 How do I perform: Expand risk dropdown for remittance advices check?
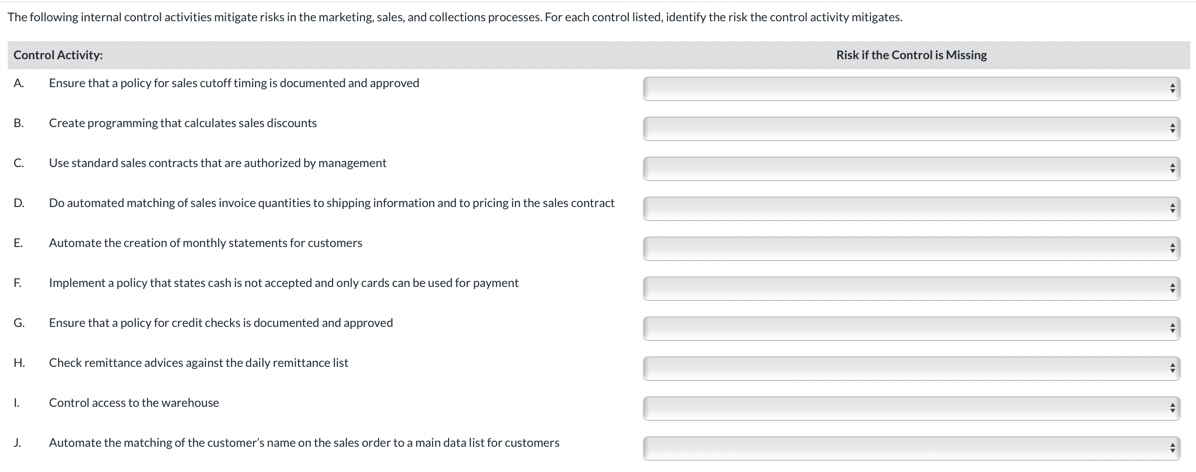point(911,369)
